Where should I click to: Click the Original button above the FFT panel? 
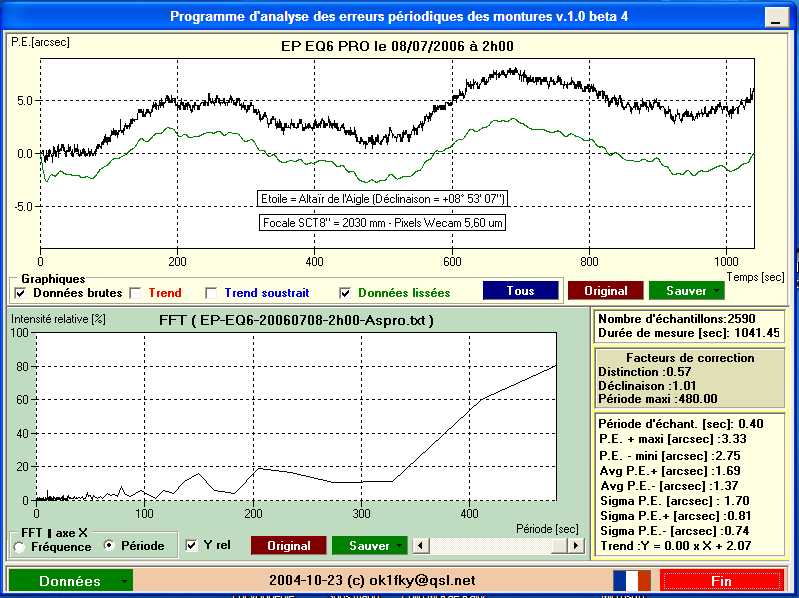pyautogui.click(x=605, y=291)
